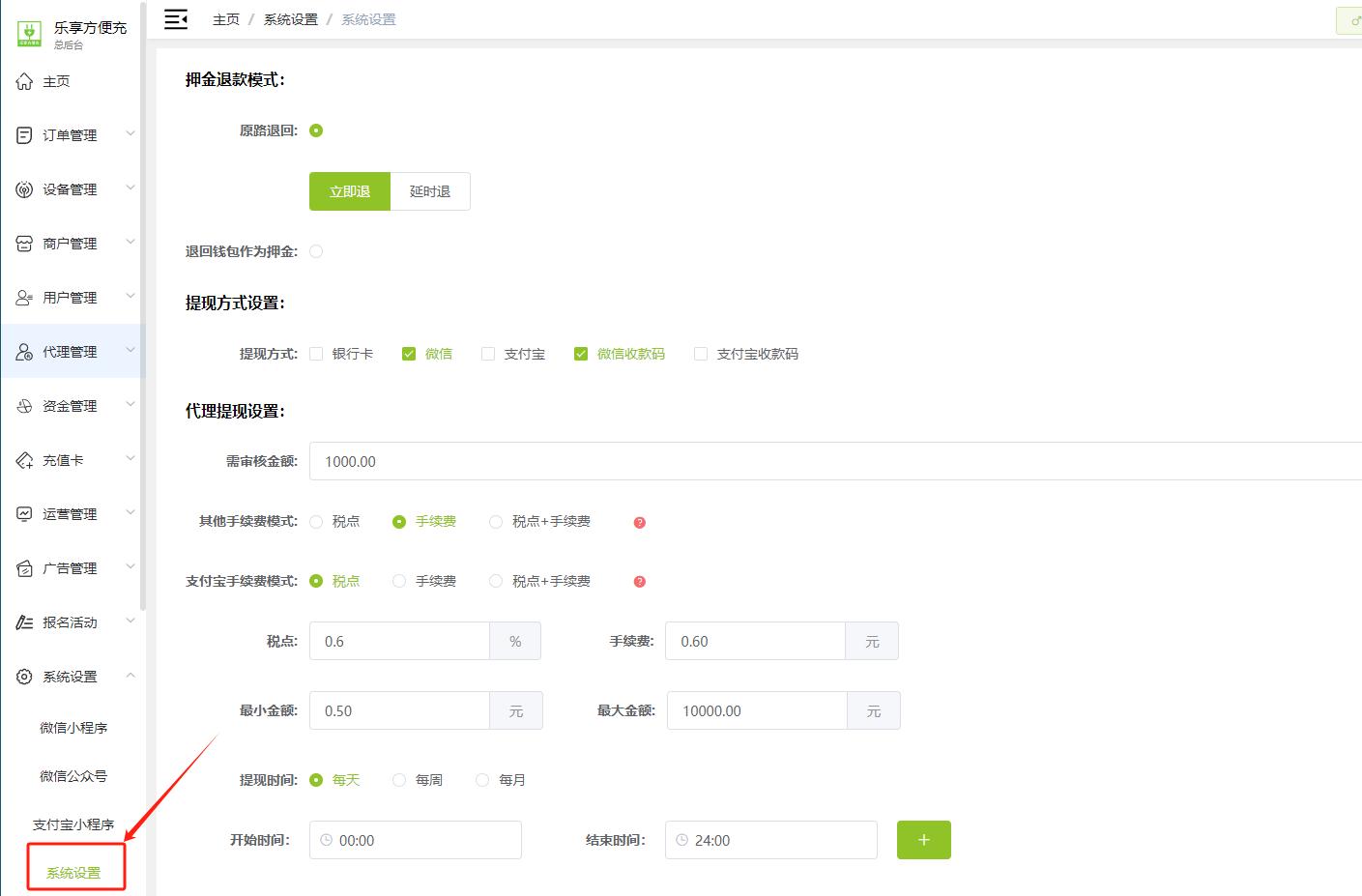Check the 支付宝收款码 checkbox
Screen dimensions: 1362x896
pyautogui.click(x=701, y=354)
